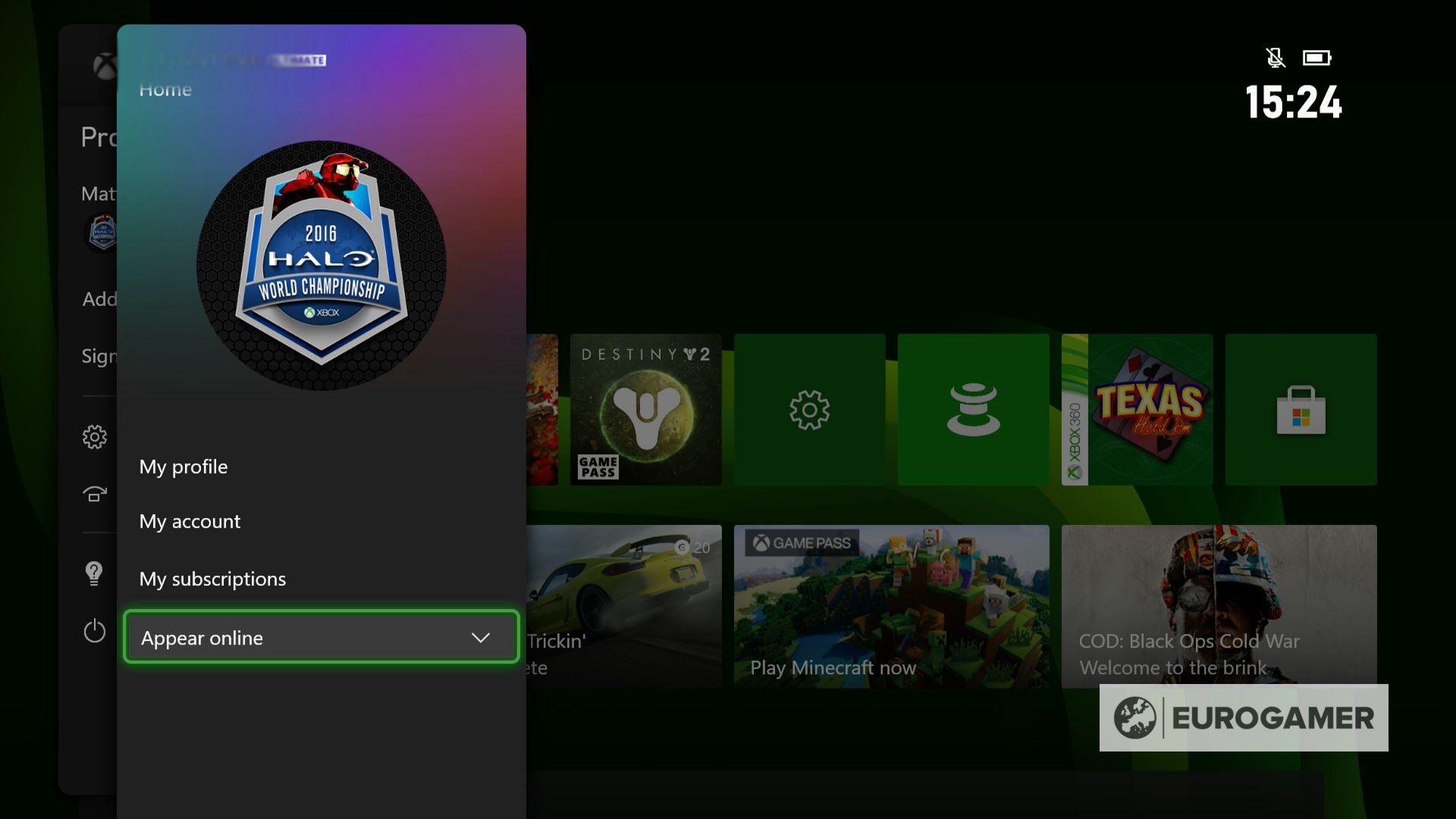Select the mobile connect icon in sidebar
Image resolution: width=1456 pixels, height=819 pixels.
(x=94, y=494)
